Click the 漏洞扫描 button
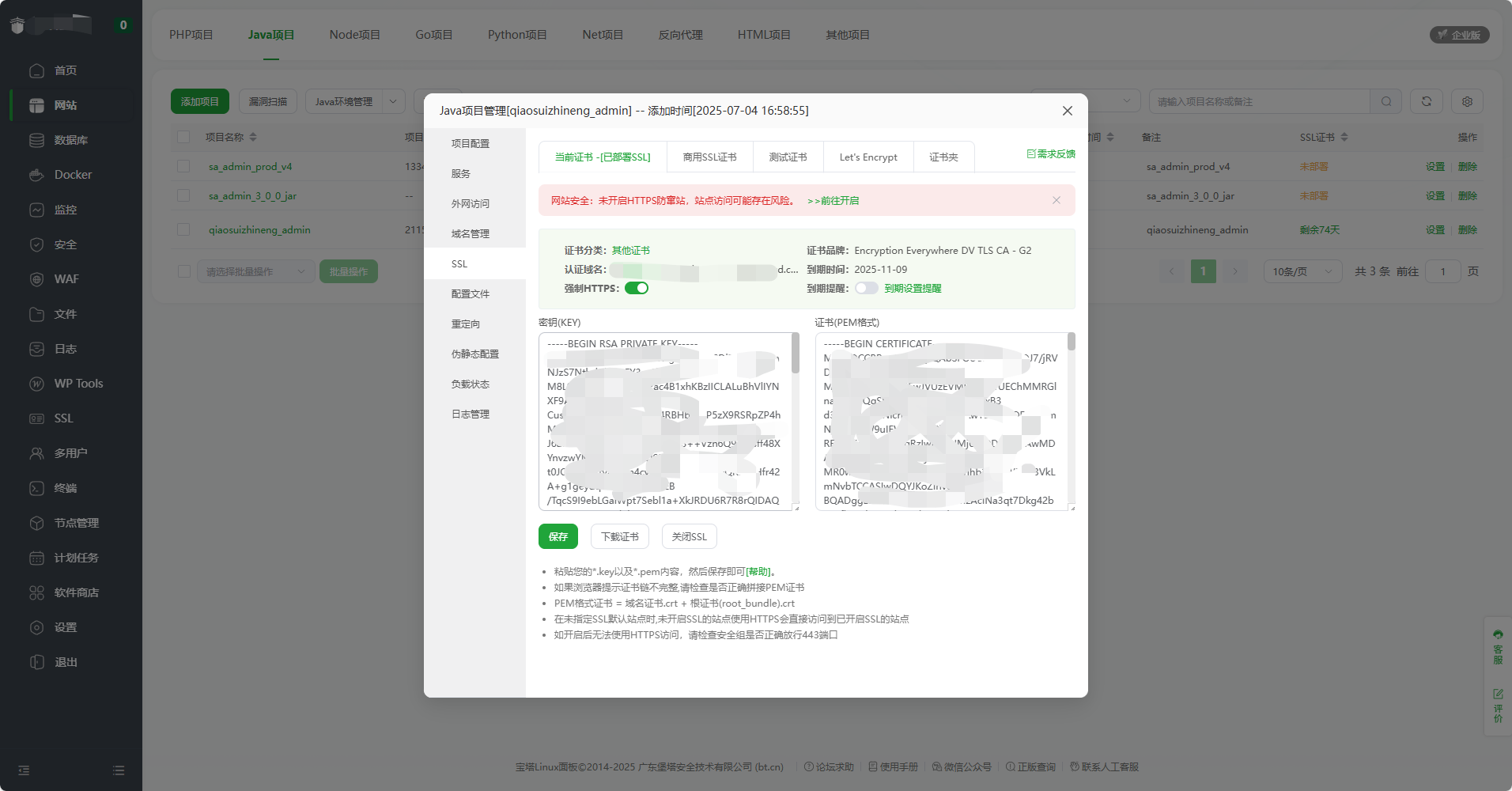 point(268,101)
